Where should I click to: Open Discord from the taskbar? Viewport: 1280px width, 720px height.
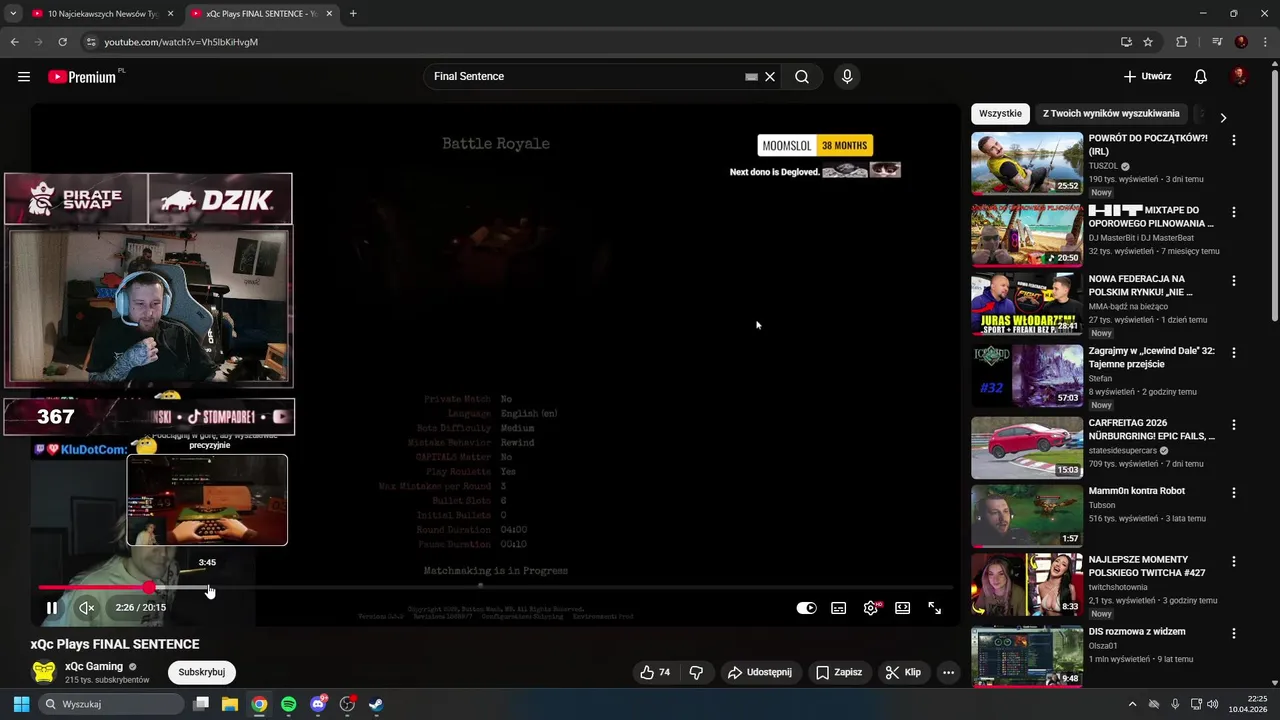pyautogui.click(x=318, y=704)
